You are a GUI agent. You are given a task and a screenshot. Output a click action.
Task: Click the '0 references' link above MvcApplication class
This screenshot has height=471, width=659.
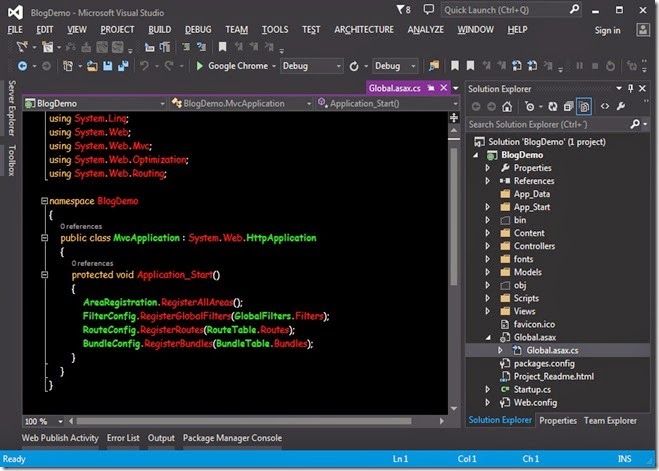(80, 227)
